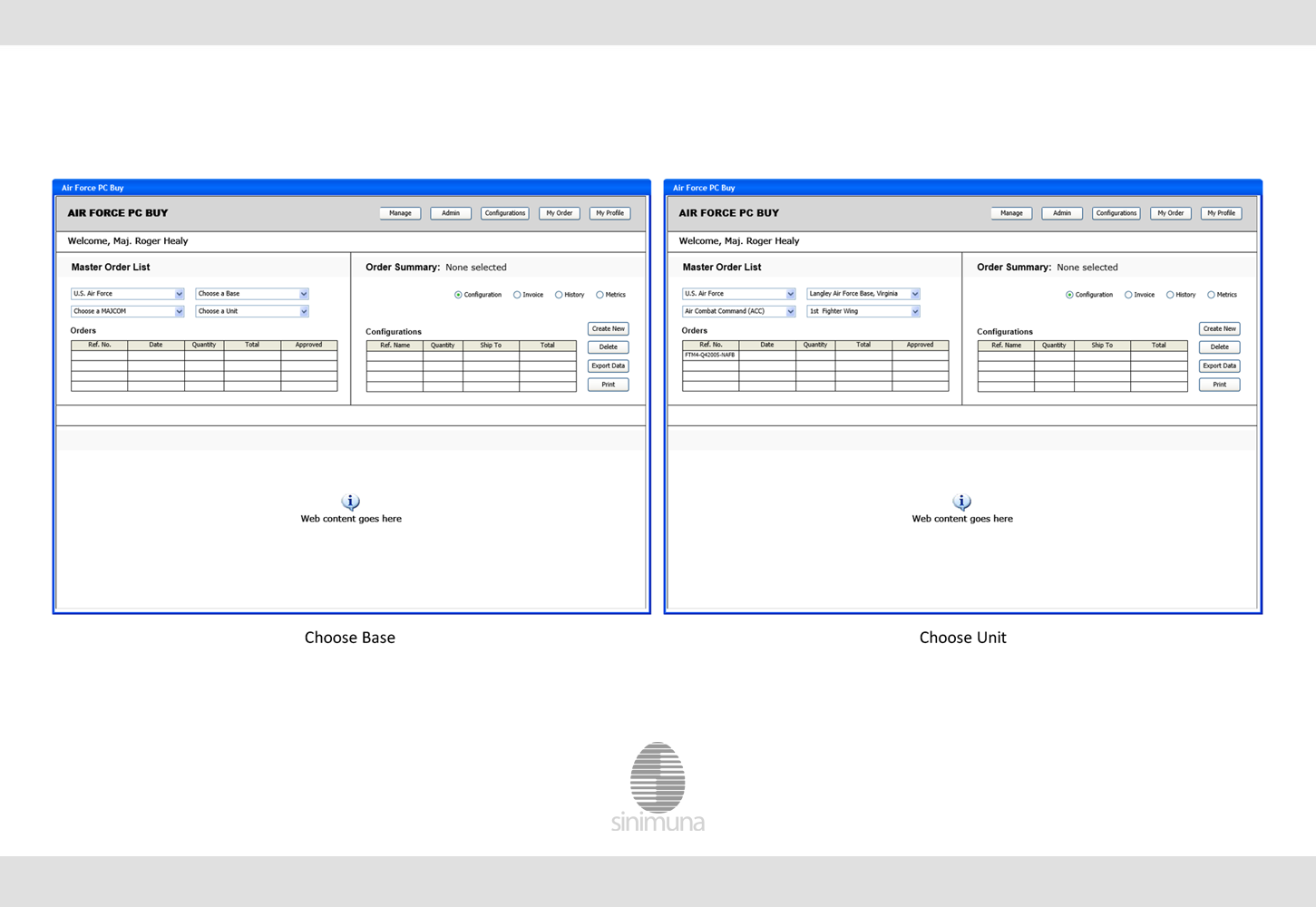The width and height of the screenshot is (1316, 907).
Task: Open My Profile in Choose Base window
Action: click(609, 213)
